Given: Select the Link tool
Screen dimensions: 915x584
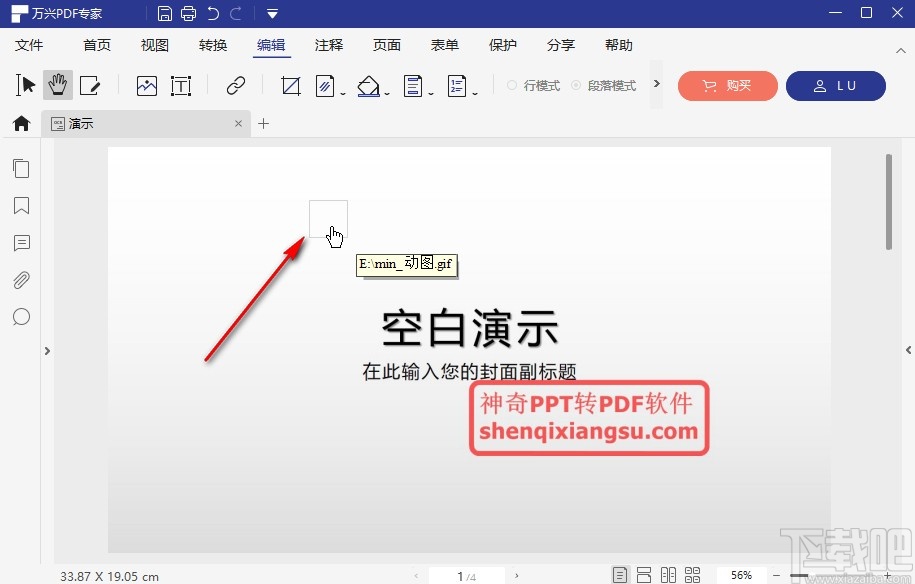Looking at the screenshot, I should pos(234,85).
